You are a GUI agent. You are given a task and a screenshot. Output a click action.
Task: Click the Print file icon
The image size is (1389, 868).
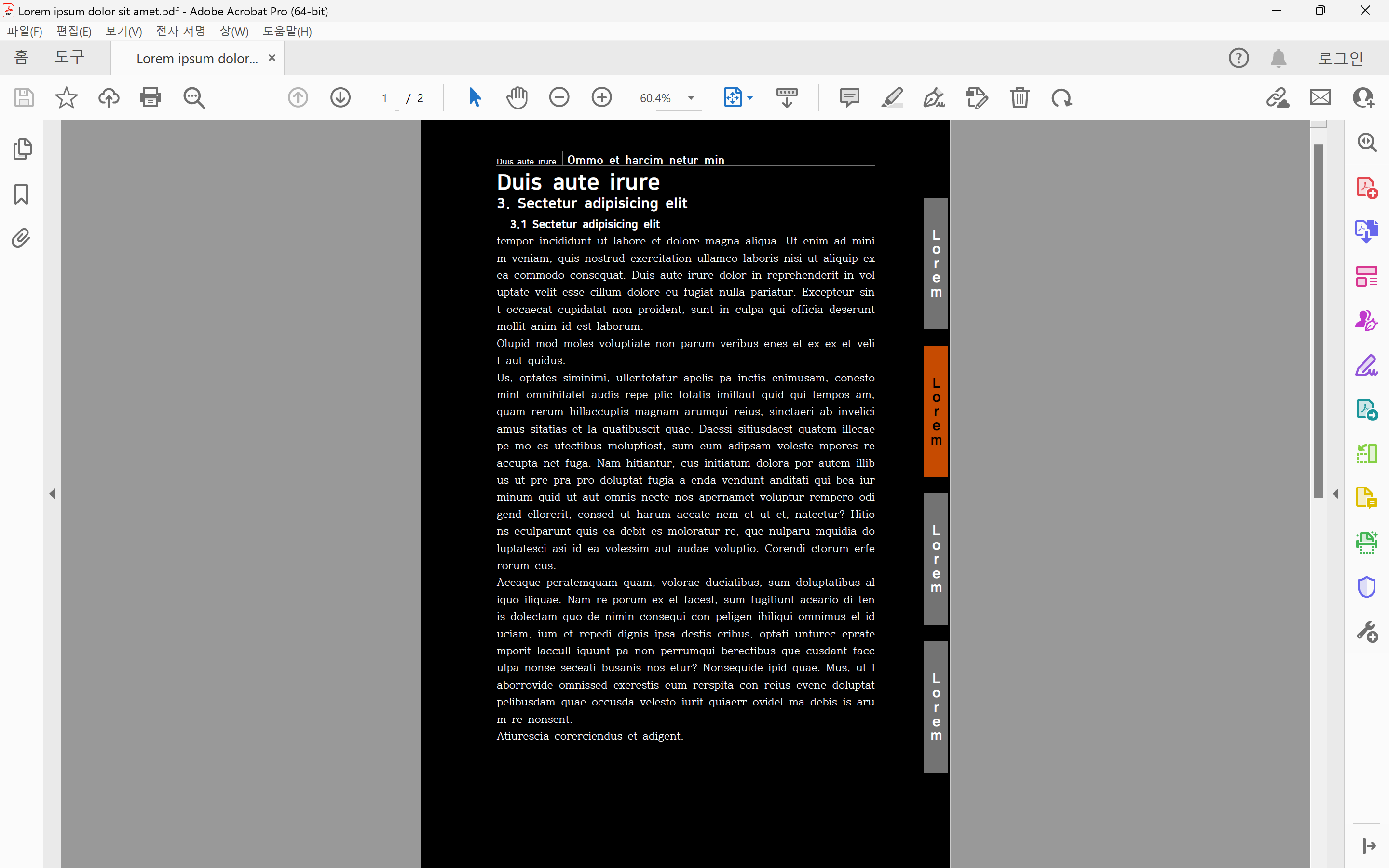click(150, 97)
